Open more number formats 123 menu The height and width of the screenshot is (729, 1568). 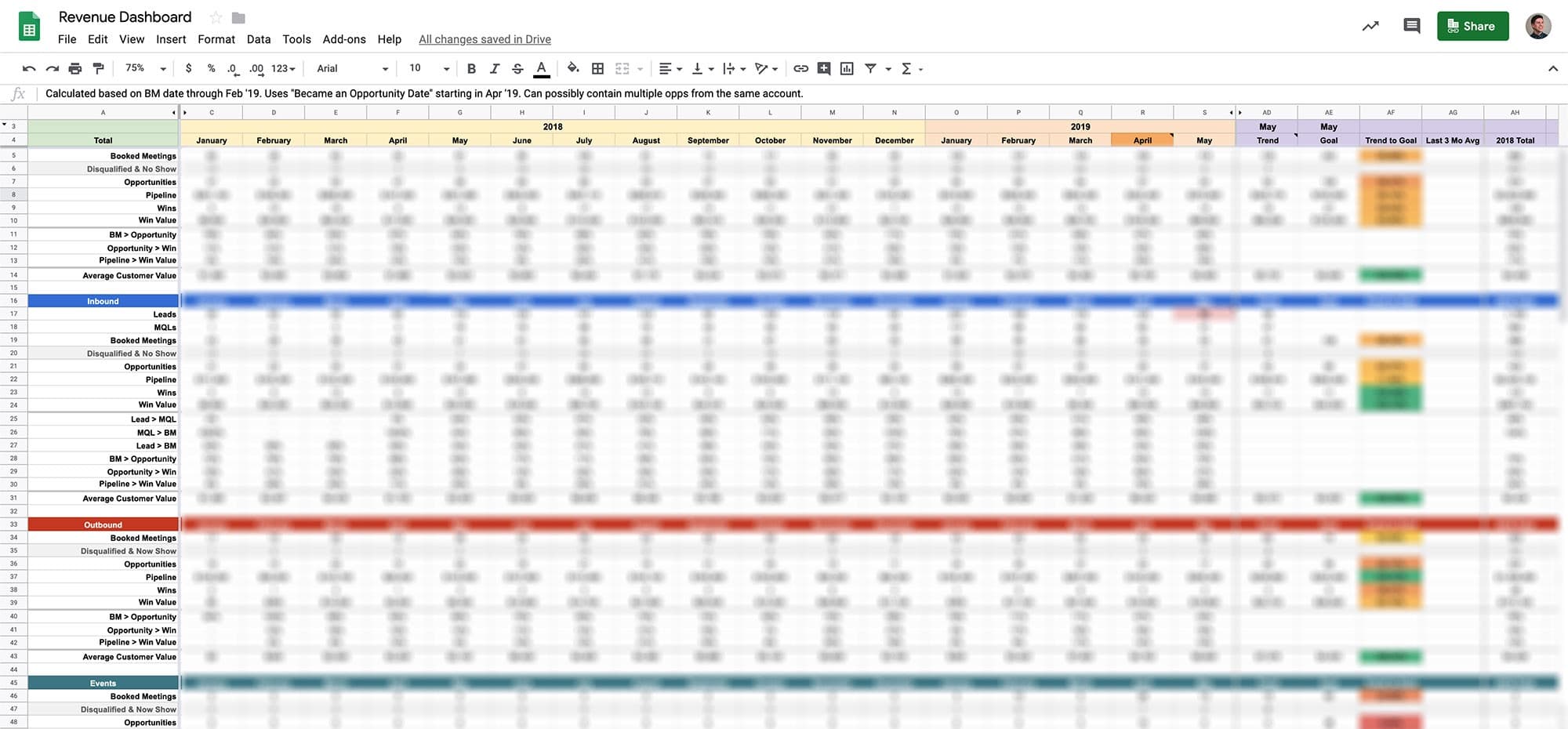click(x=283, y=69)
